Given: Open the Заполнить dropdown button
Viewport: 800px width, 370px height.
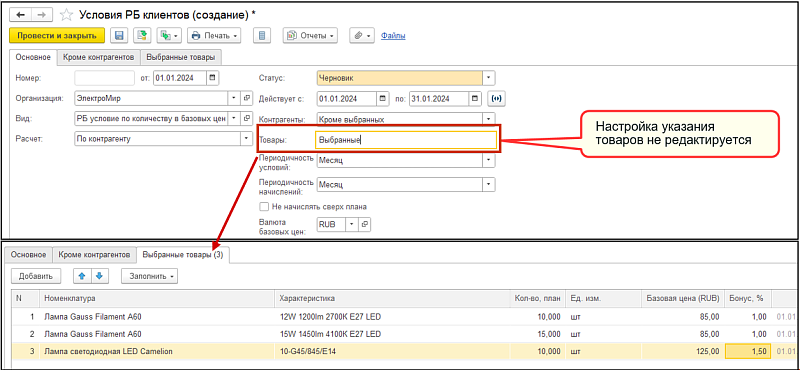Looking at the screenshot, I should pos(149,276).
